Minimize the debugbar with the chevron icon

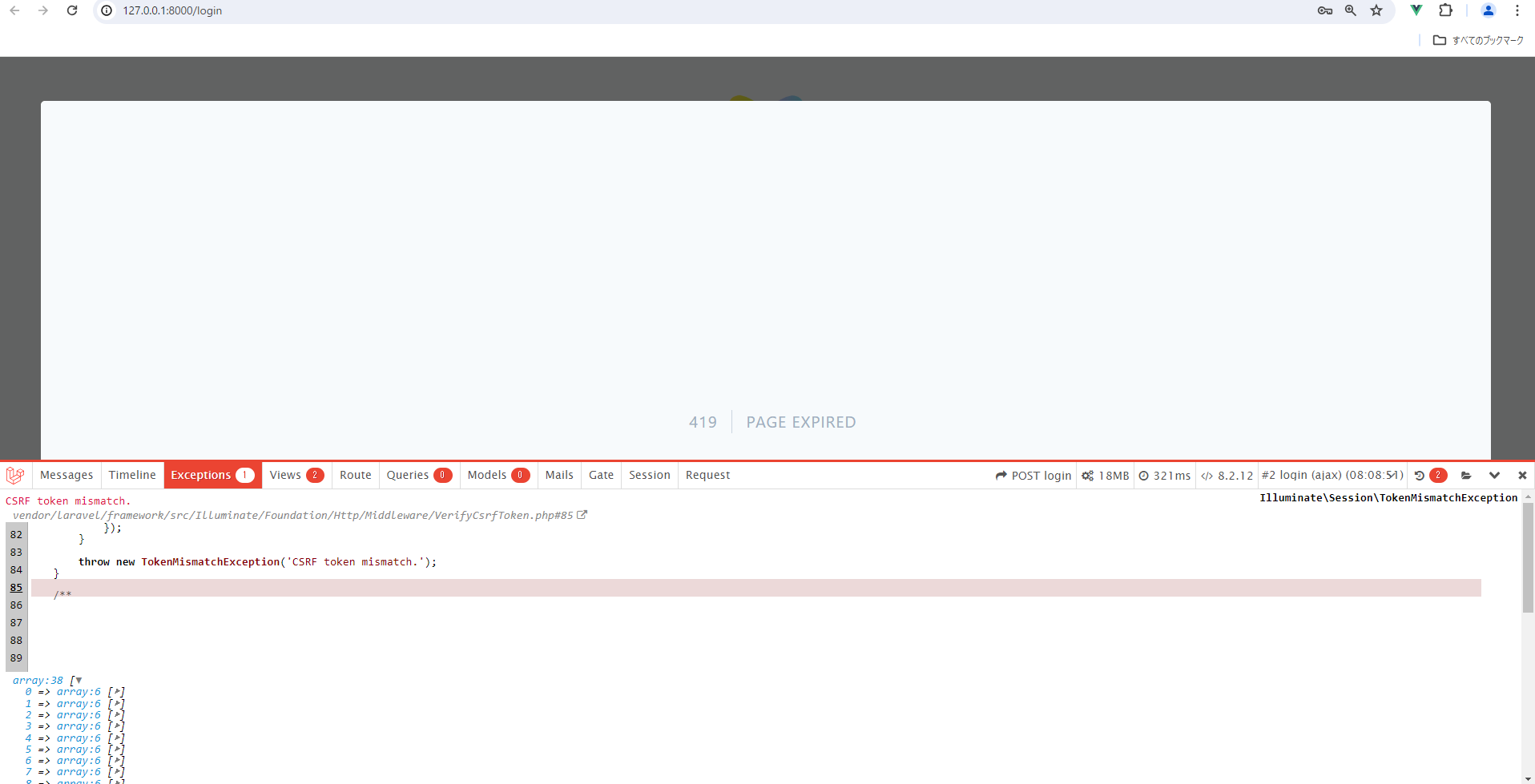(x=1494, y=476)
